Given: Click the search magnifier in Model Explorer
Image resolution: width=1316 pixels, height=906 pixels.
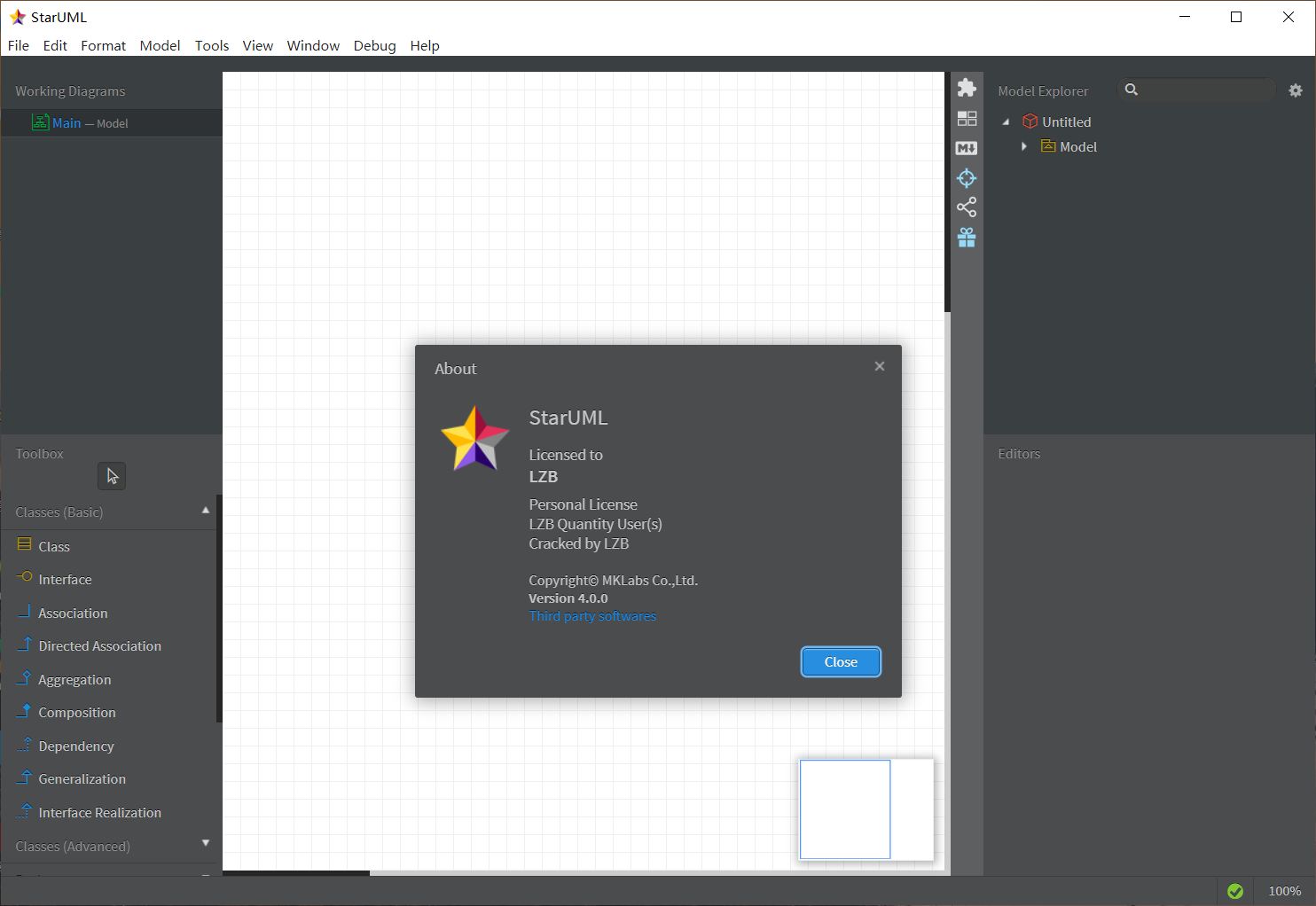Looking at the screenshot, I should [1132, 90].
